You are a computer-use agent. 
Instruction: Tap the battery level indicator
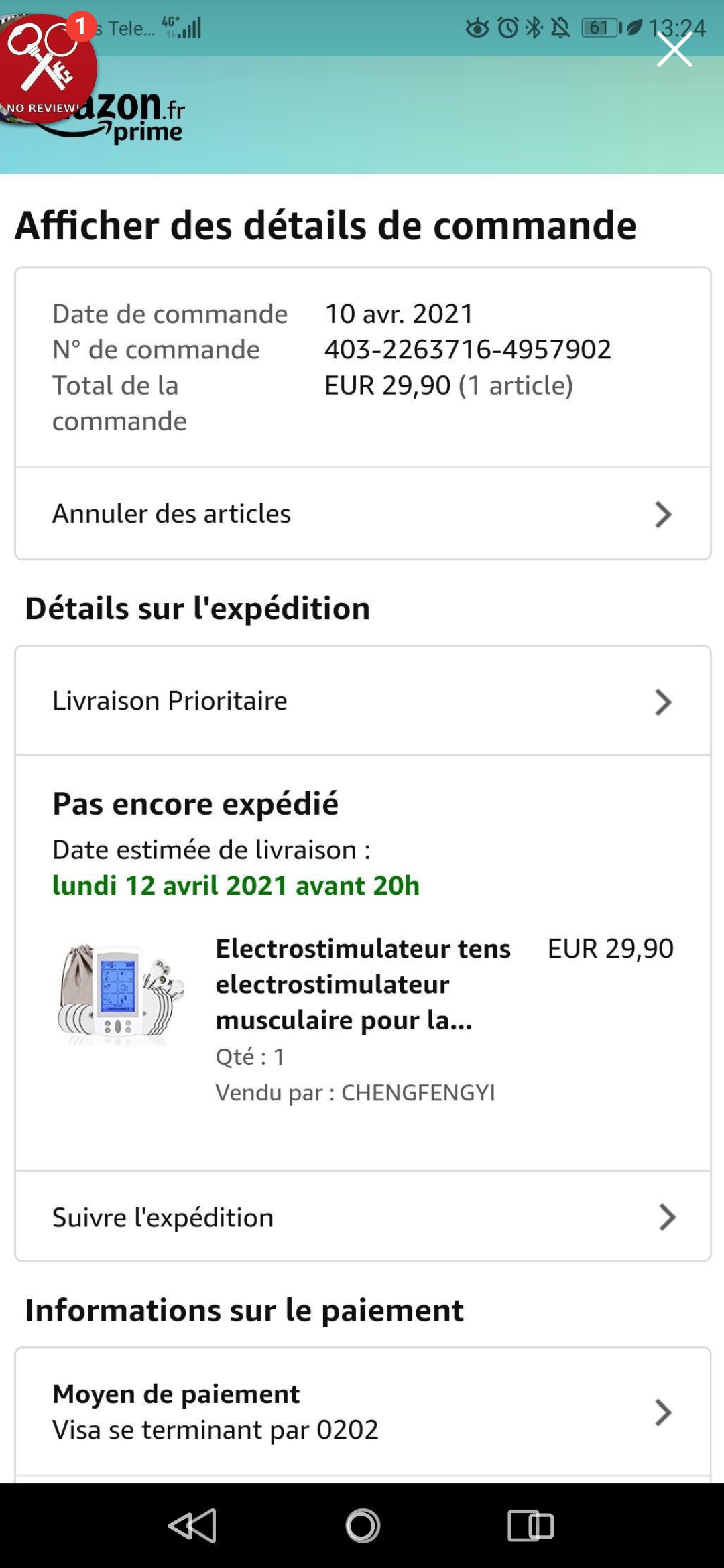click(601, 27)
